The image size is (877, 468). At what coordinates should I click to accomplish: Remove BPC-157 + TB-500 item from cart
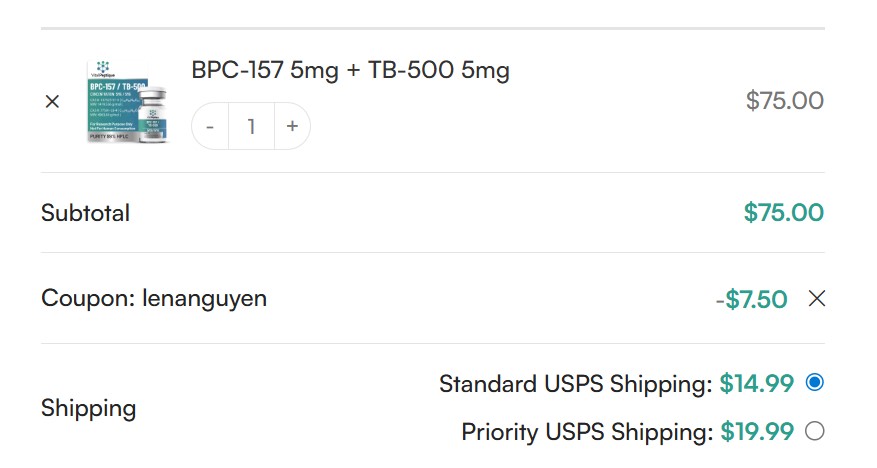(53, 101)
